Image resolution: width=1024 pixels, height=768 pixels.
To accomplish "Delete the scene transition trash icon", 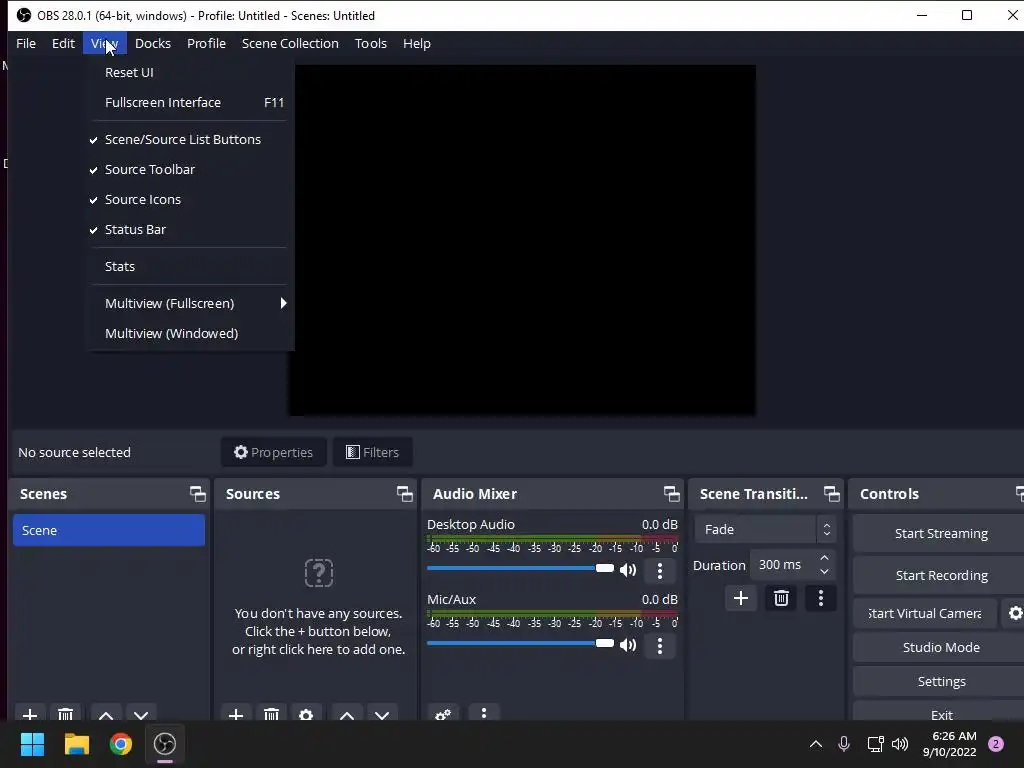I will [781, 598].
